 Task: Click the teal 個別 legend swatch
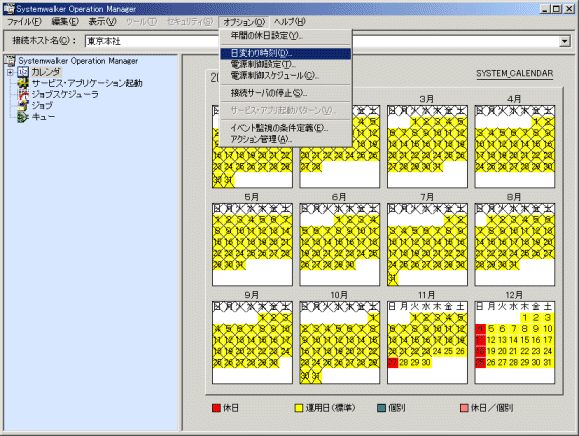pos(381,408)
